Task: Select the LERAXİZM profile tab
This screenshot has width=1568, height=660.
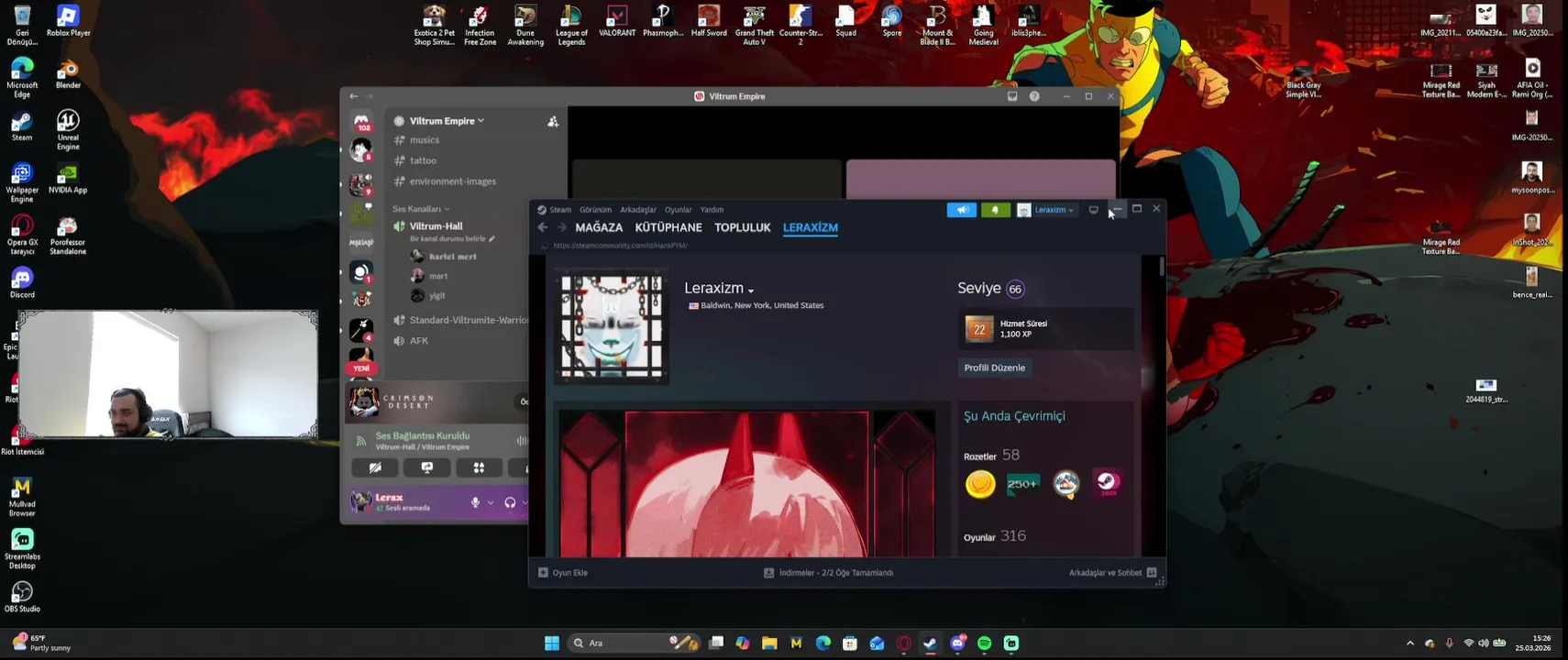Action: coord(811,227)
